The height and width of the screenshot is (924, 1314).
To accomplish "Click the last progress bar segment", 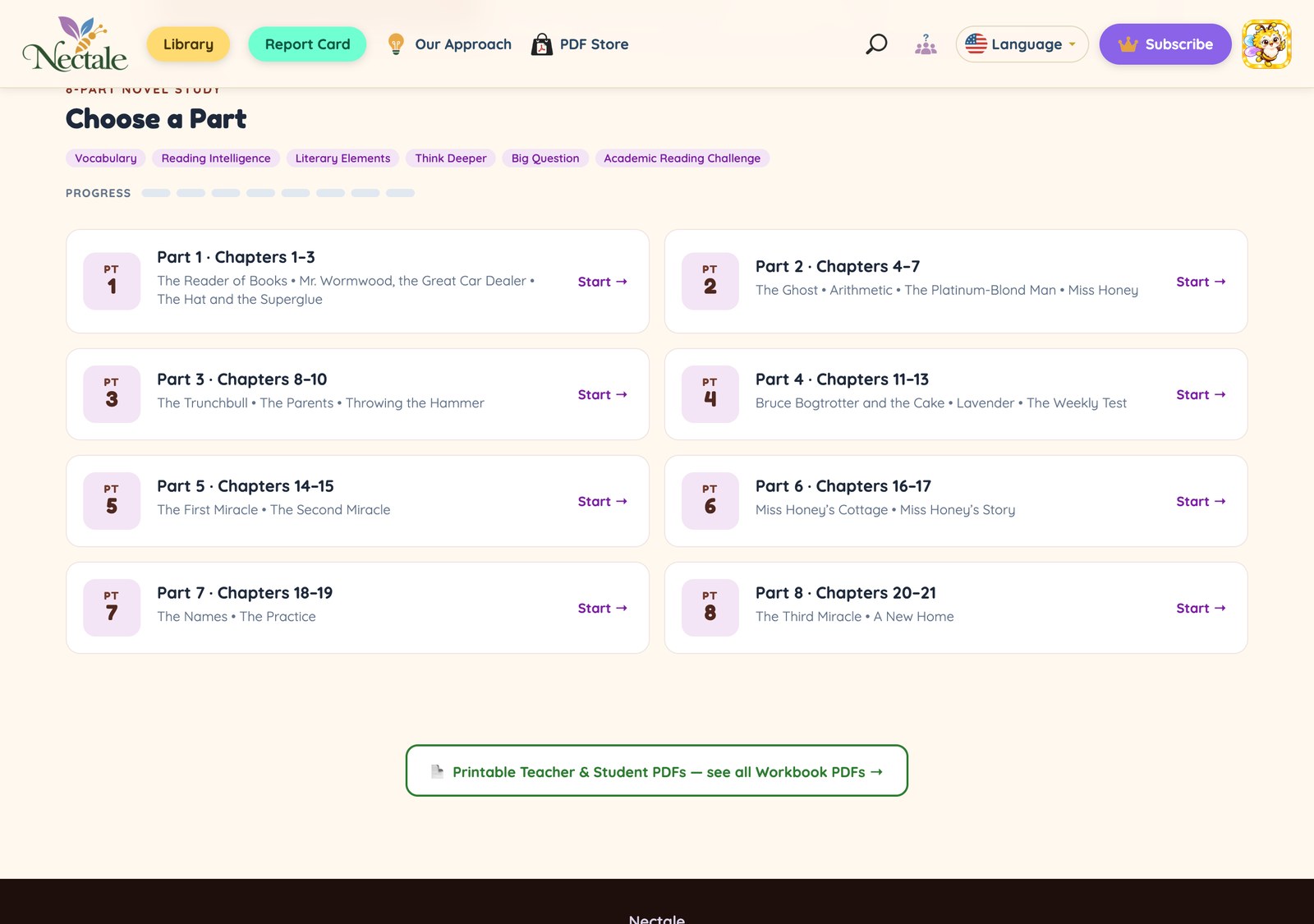I will coord(400,193).
